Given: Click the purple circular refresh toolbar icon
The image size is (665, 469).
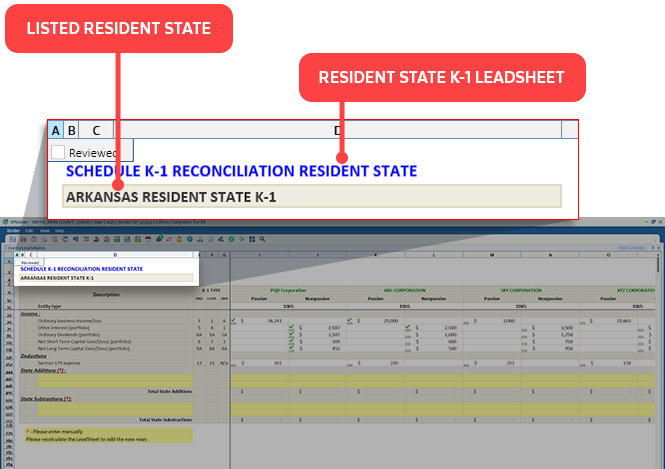Looking at the screenshot, I should pos(65,239).
